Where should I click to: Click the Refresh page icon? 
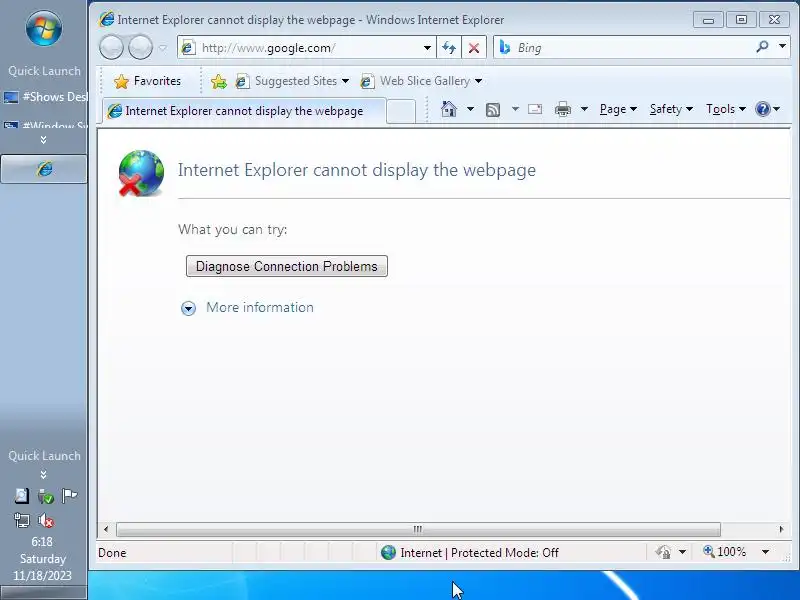click(x=449, y=48)
